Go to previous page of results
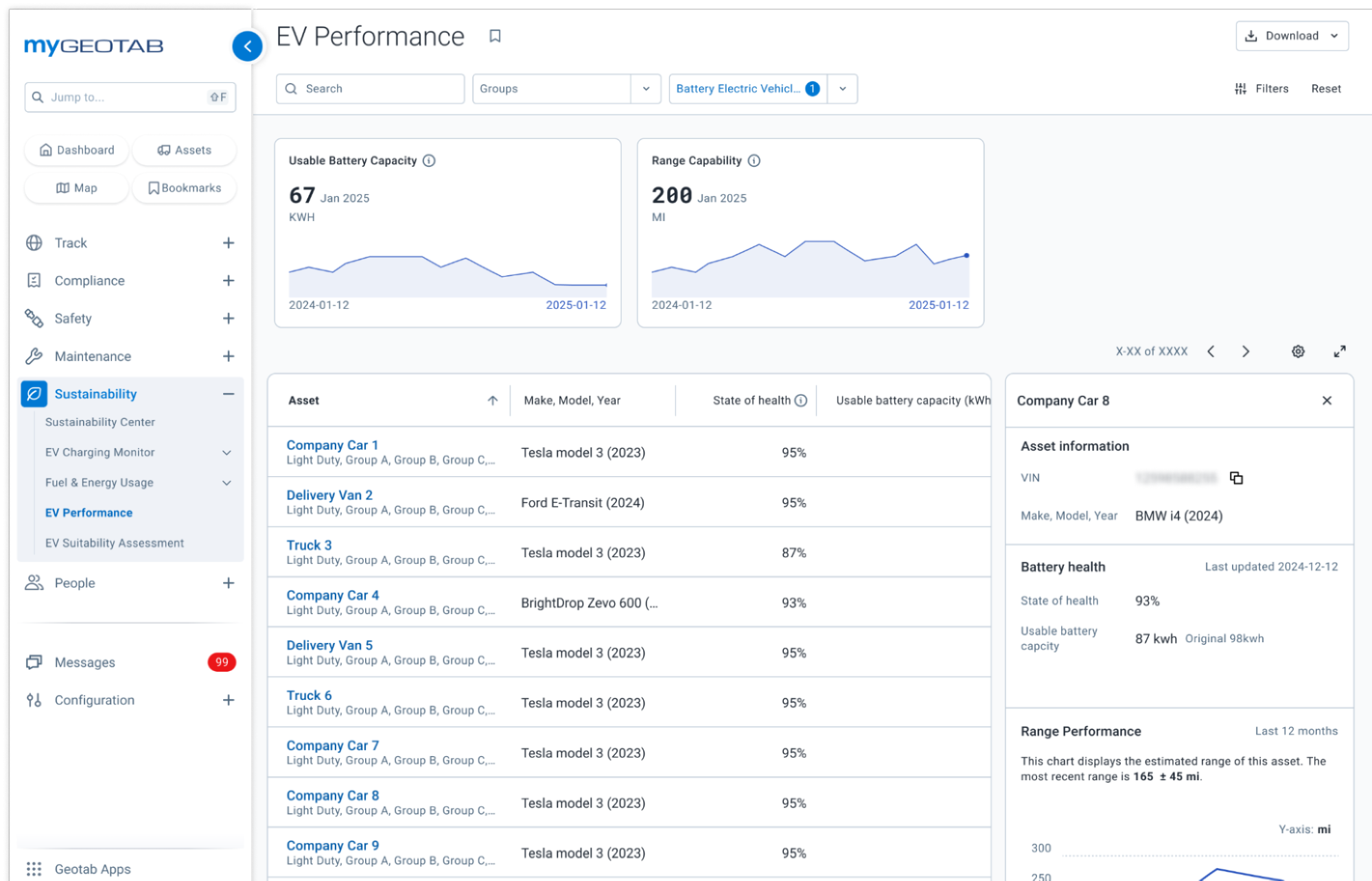 pyautogui.click(x=1211, y=351)
